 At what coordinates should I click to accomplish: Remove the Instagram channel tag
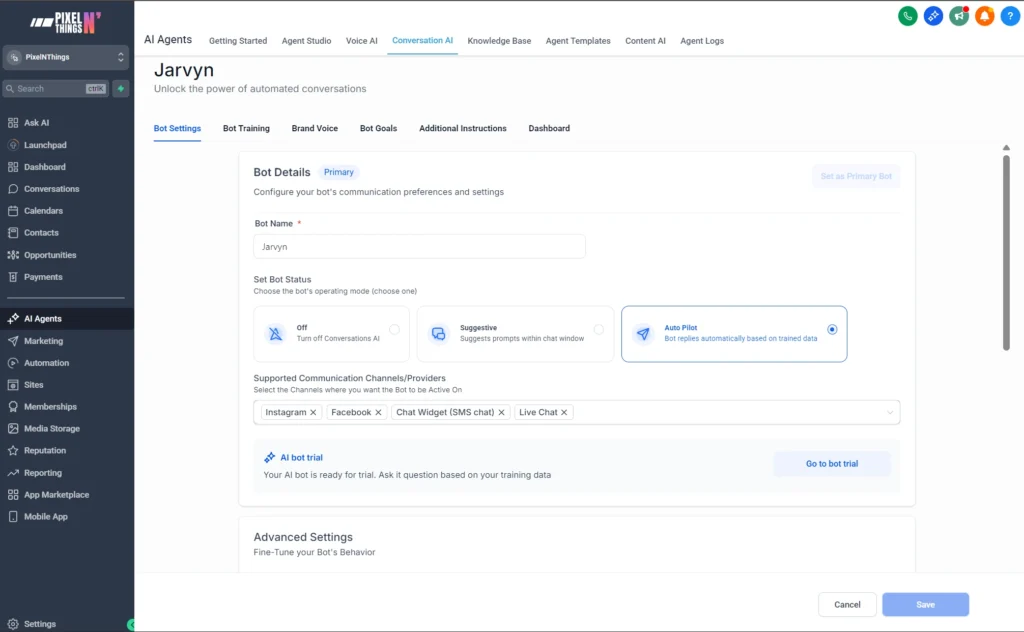click(x=313, y=413)
